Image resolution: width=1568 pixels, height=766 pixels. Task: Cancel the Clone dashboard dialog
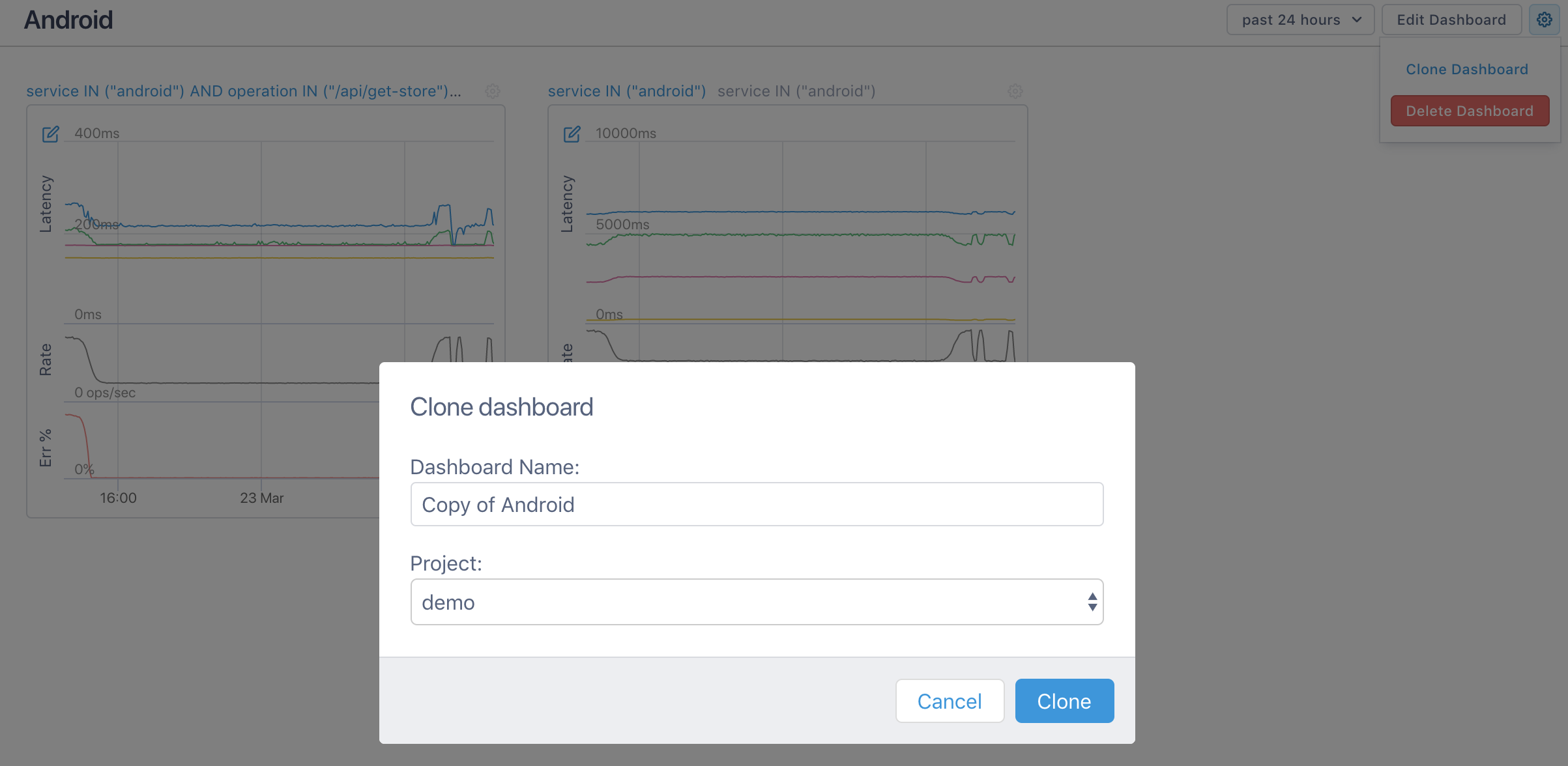[x=950, y=701]
